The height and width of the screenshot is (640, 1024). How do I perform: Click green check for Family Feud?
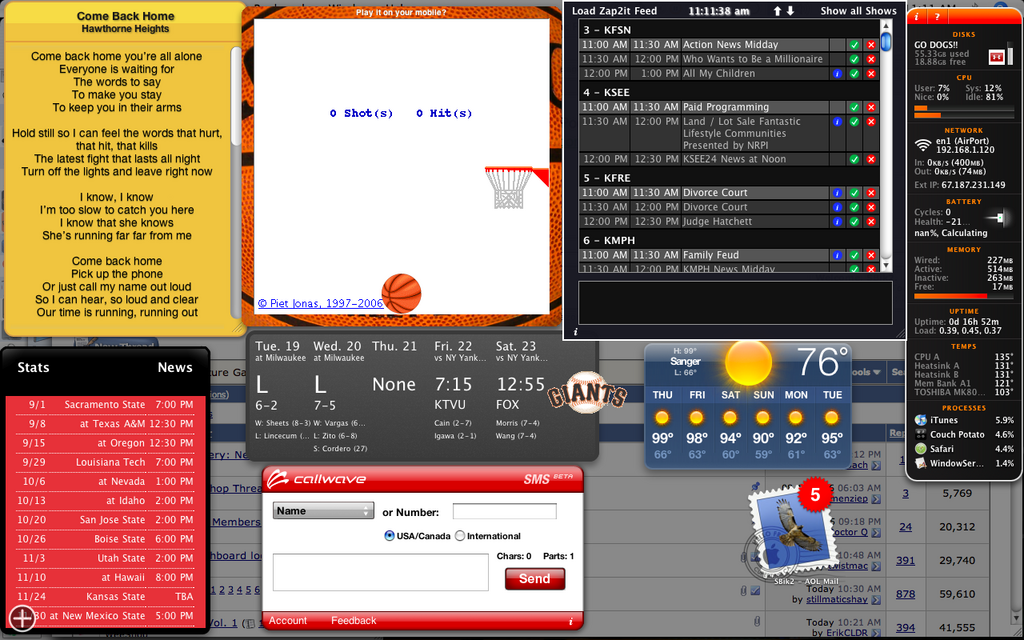point(854,255)
